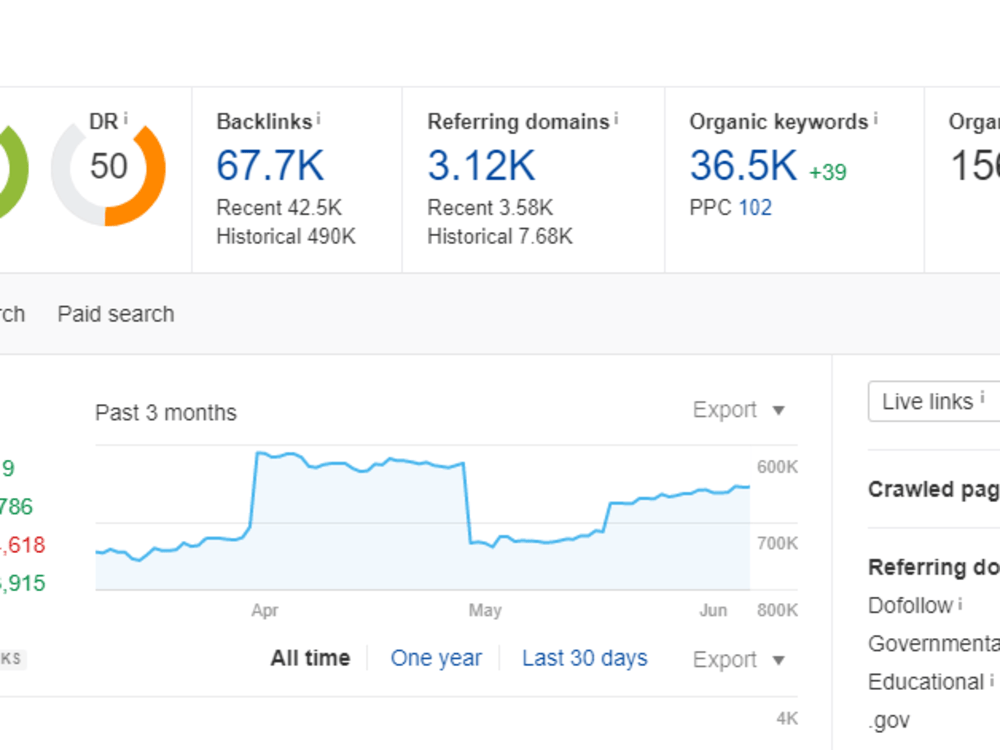
Task: Expand Export dropdown next to Last 30 days
Action: click(x=739, y=659)
